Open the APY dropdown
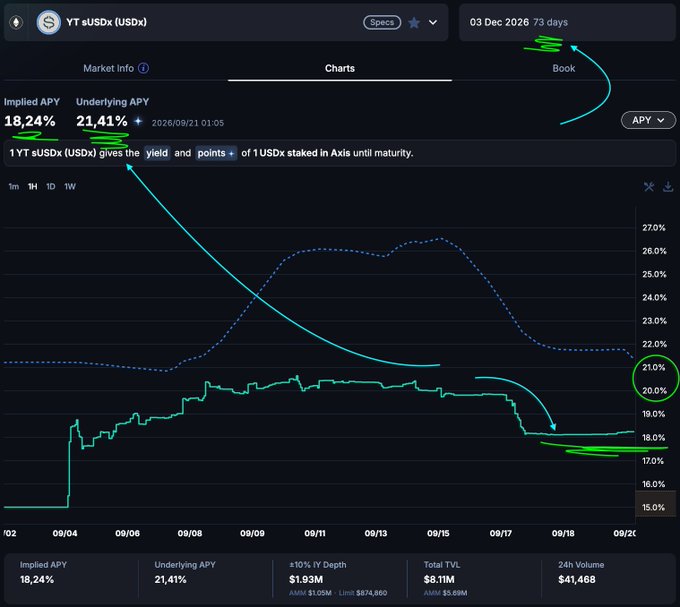Screen dimensions: 680x607 tap(648, 120)
